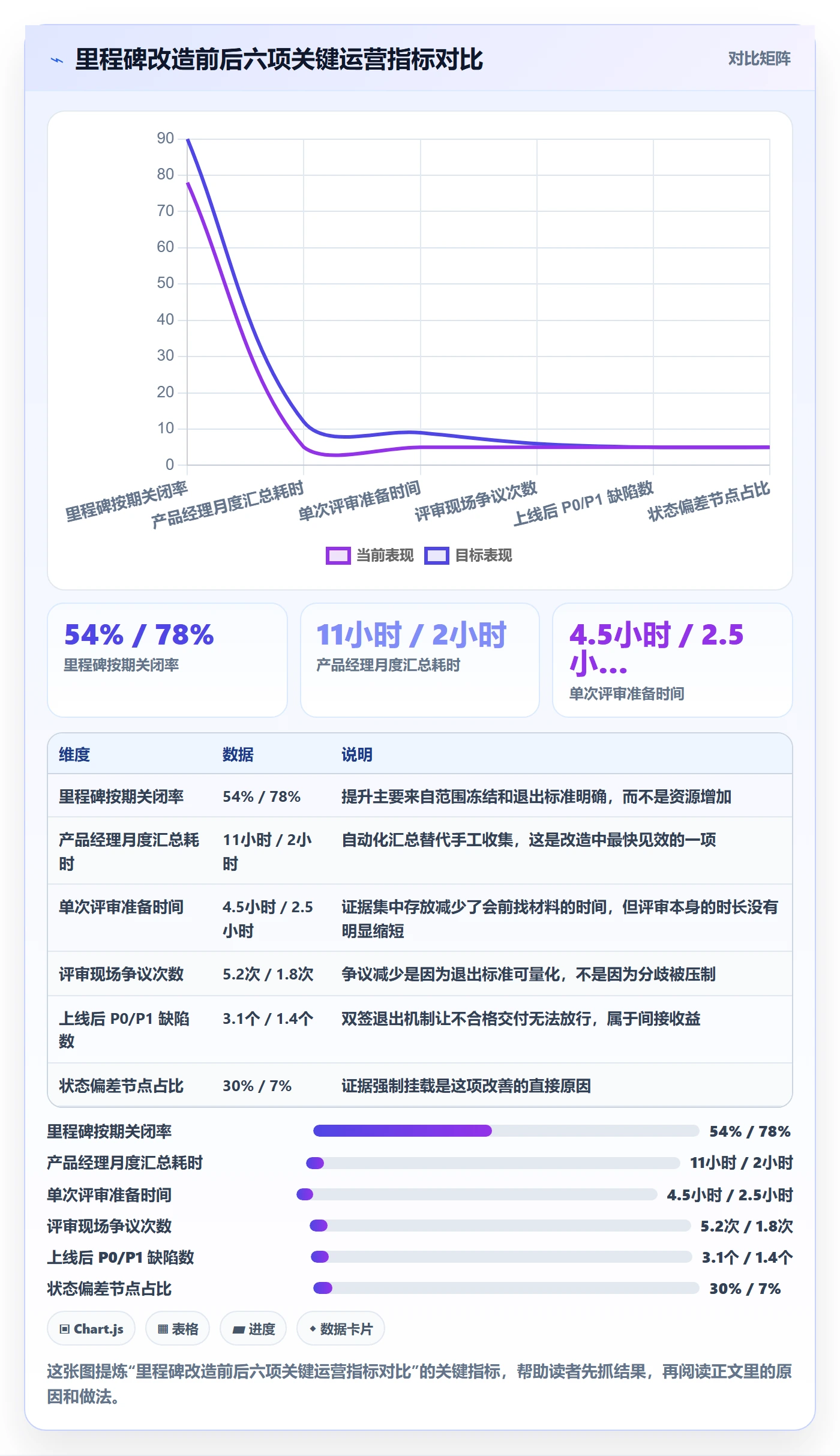This screenshot has width=840, height=1456.
Task: Click progress value label 4.5小时 / 2.5小时
Action: click(730, 1194)
